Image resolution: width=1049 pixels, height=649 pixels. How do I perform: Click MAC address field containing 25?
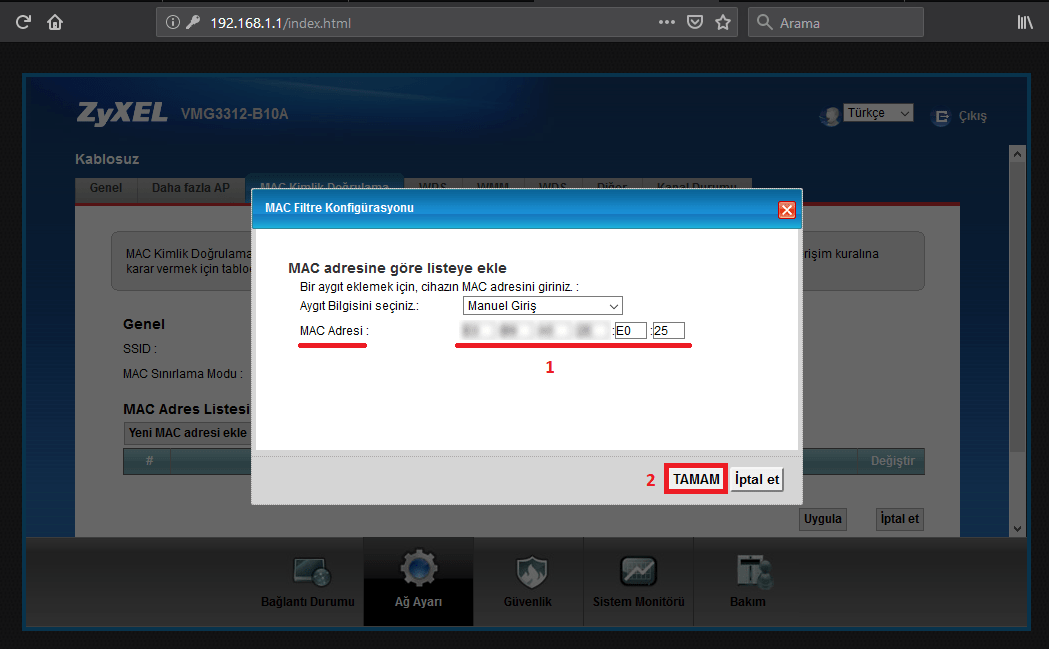(668, 331)
